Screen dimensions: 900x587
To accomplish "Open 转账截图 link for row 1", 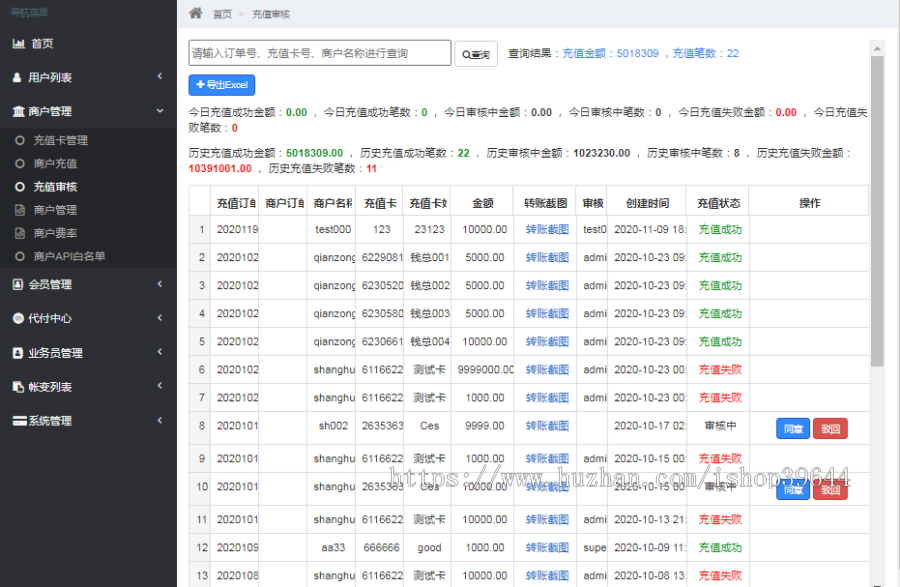I will point(547,230).
